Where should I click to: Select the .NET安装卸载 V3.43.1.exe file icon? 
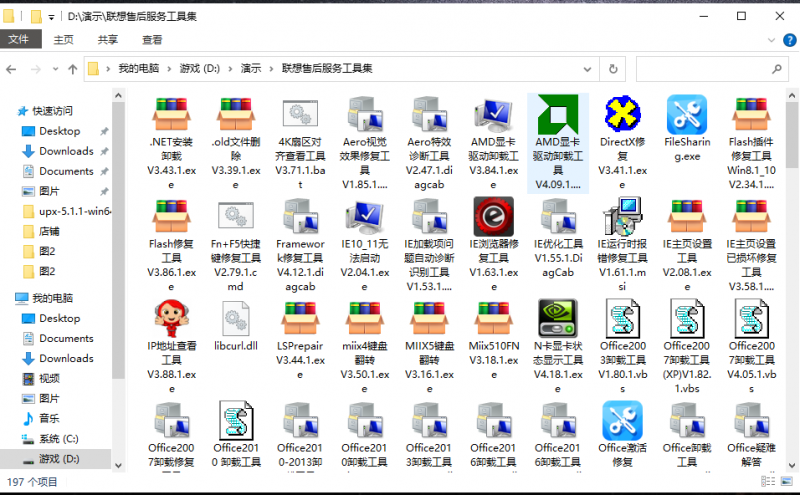pos(171,114)
